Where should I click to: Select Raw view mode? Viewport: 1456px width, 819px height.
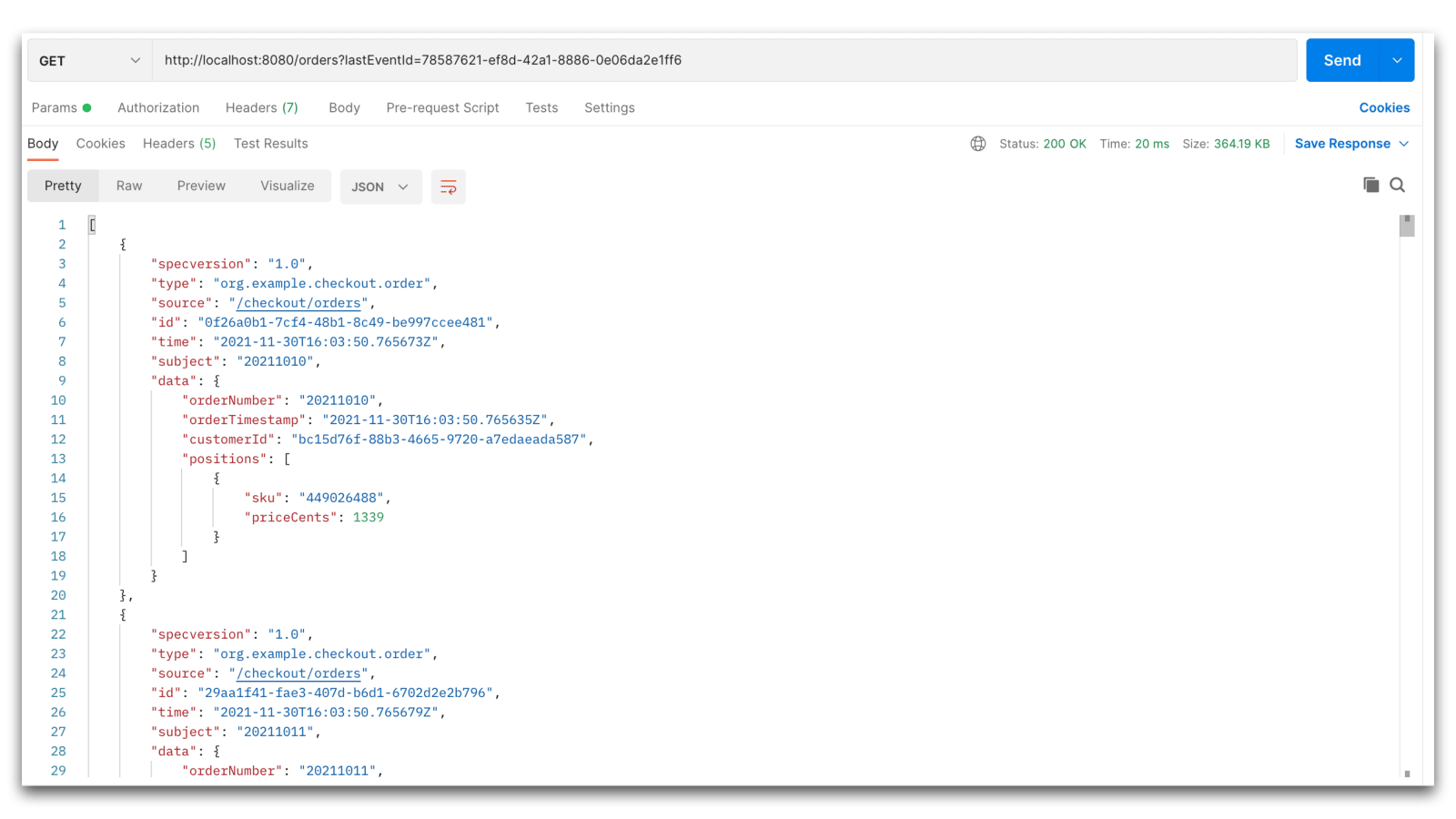tap(129, 186)
